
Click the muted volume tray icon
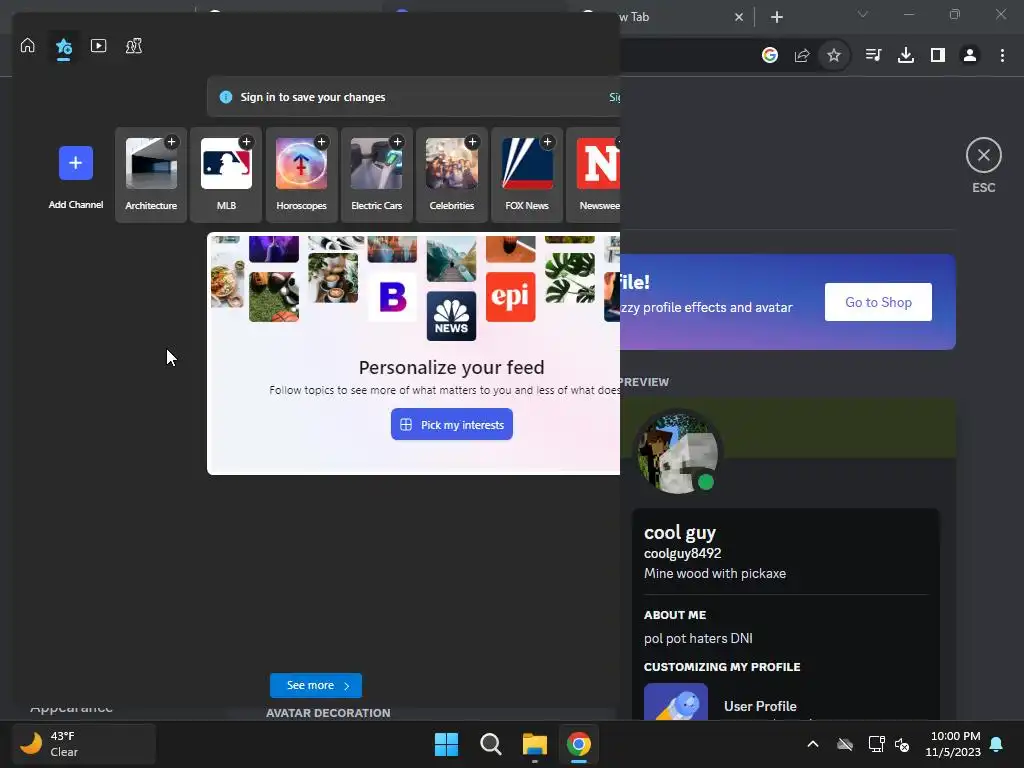click(x=902, y=744)
